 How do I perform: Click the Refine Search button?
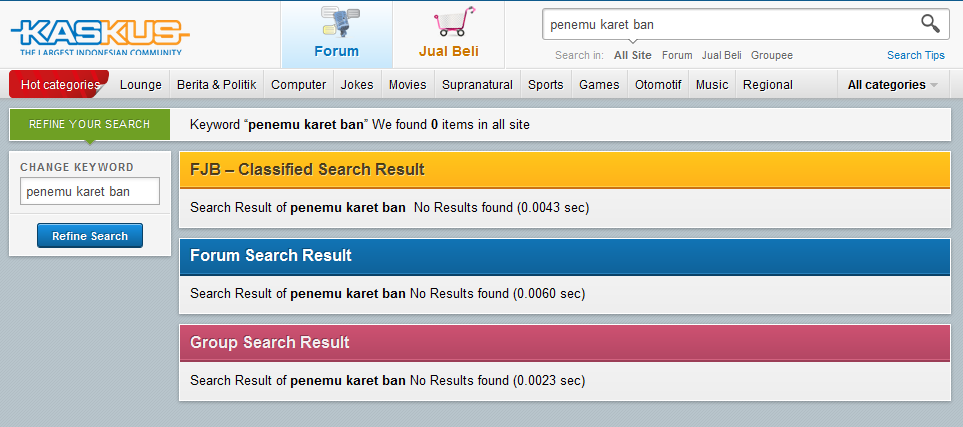click(x=90, y=236)
